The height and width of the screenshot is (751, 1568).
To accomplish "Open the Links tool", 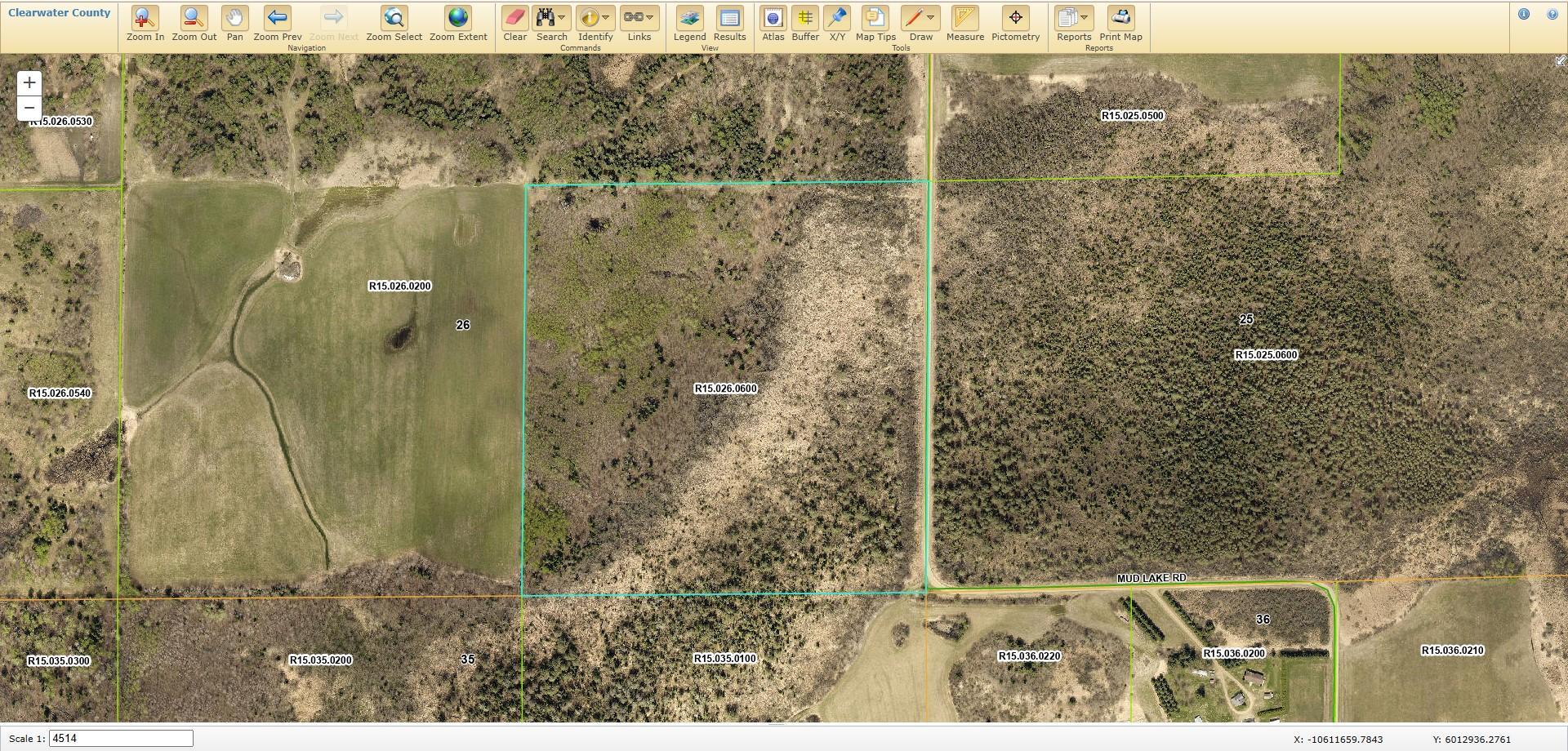I will pyautogui.click(x=633, y=17).
